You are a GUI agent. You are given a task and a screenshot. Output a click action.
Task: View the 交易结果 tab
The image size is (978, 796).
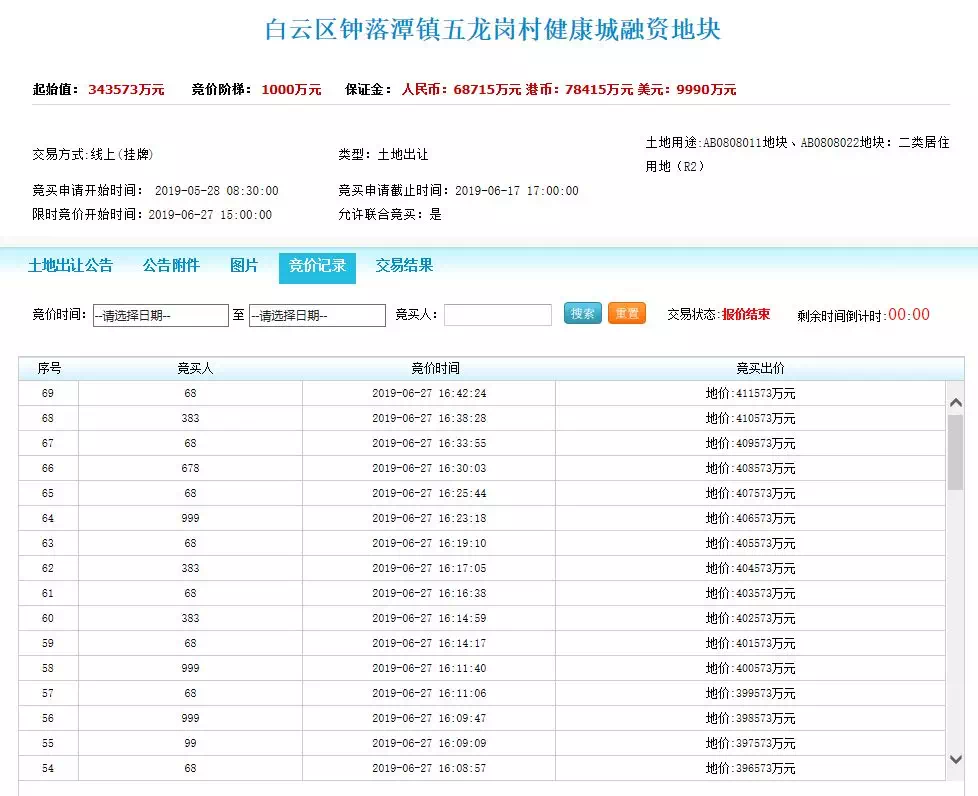point(404,266)
